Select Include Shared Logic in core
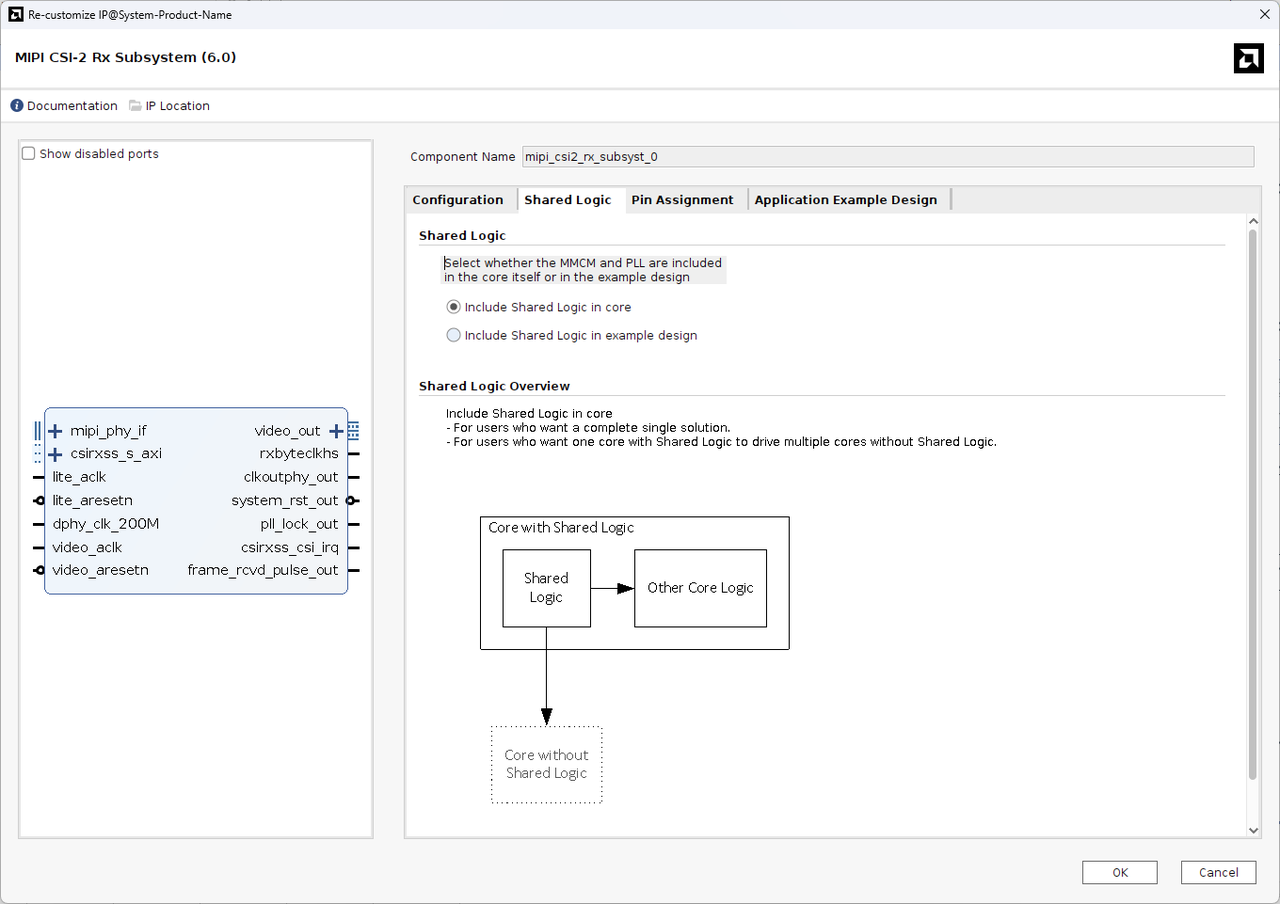 pos(454,307)
